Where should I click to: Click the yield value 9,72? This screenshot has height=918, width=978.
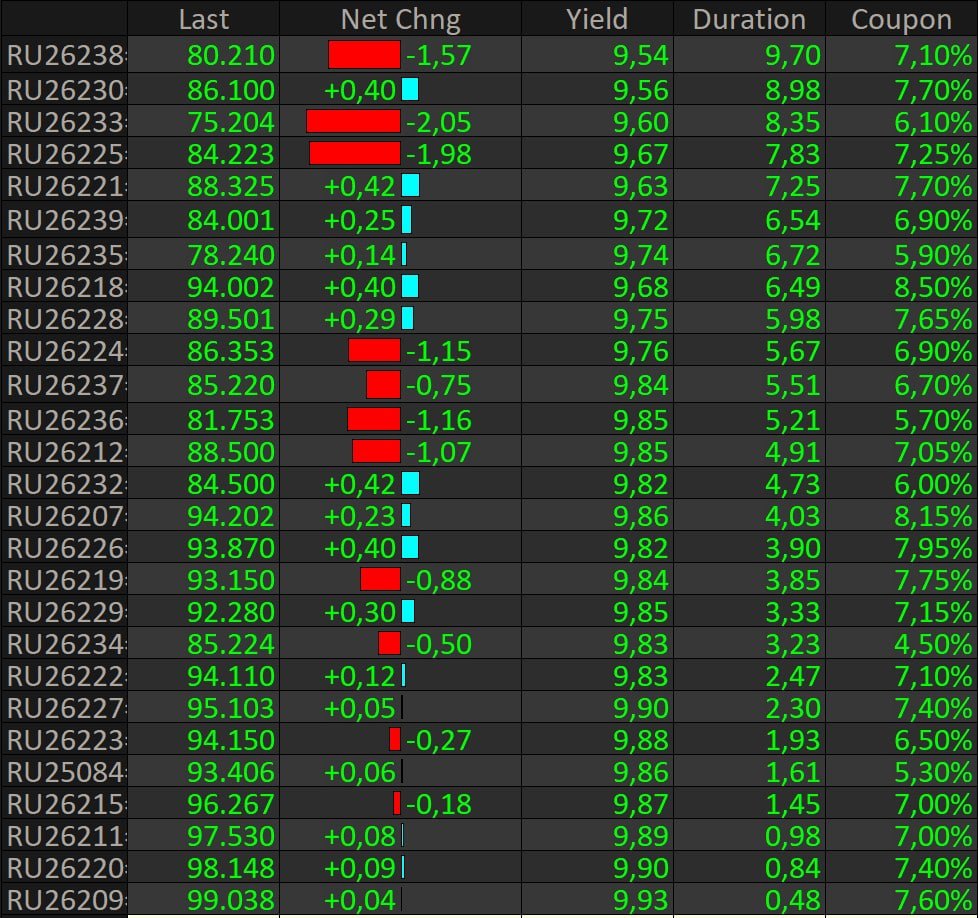point(641,220)
